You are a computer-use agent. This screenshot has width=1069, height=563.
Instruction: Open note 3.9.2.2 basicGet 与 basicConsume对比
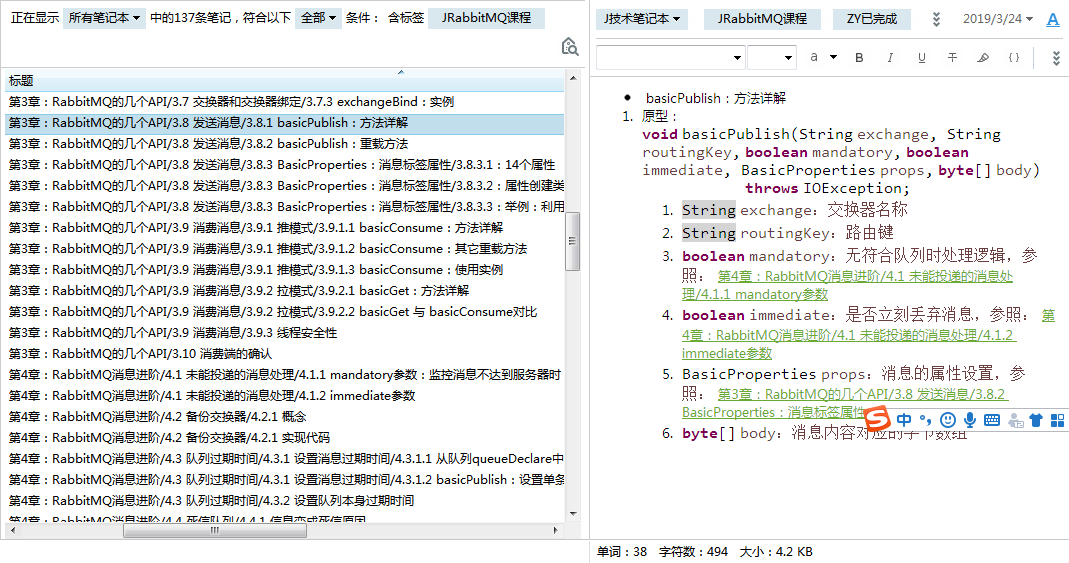click(x=284, y=312)
